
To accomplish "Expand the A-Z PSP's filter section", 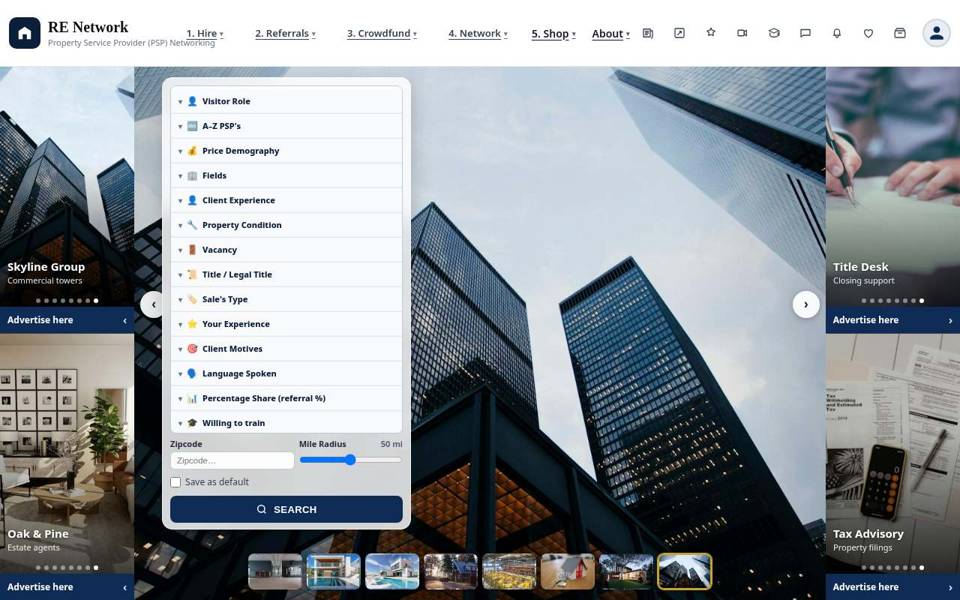I will pyautogui.click(x=287, y=126).
